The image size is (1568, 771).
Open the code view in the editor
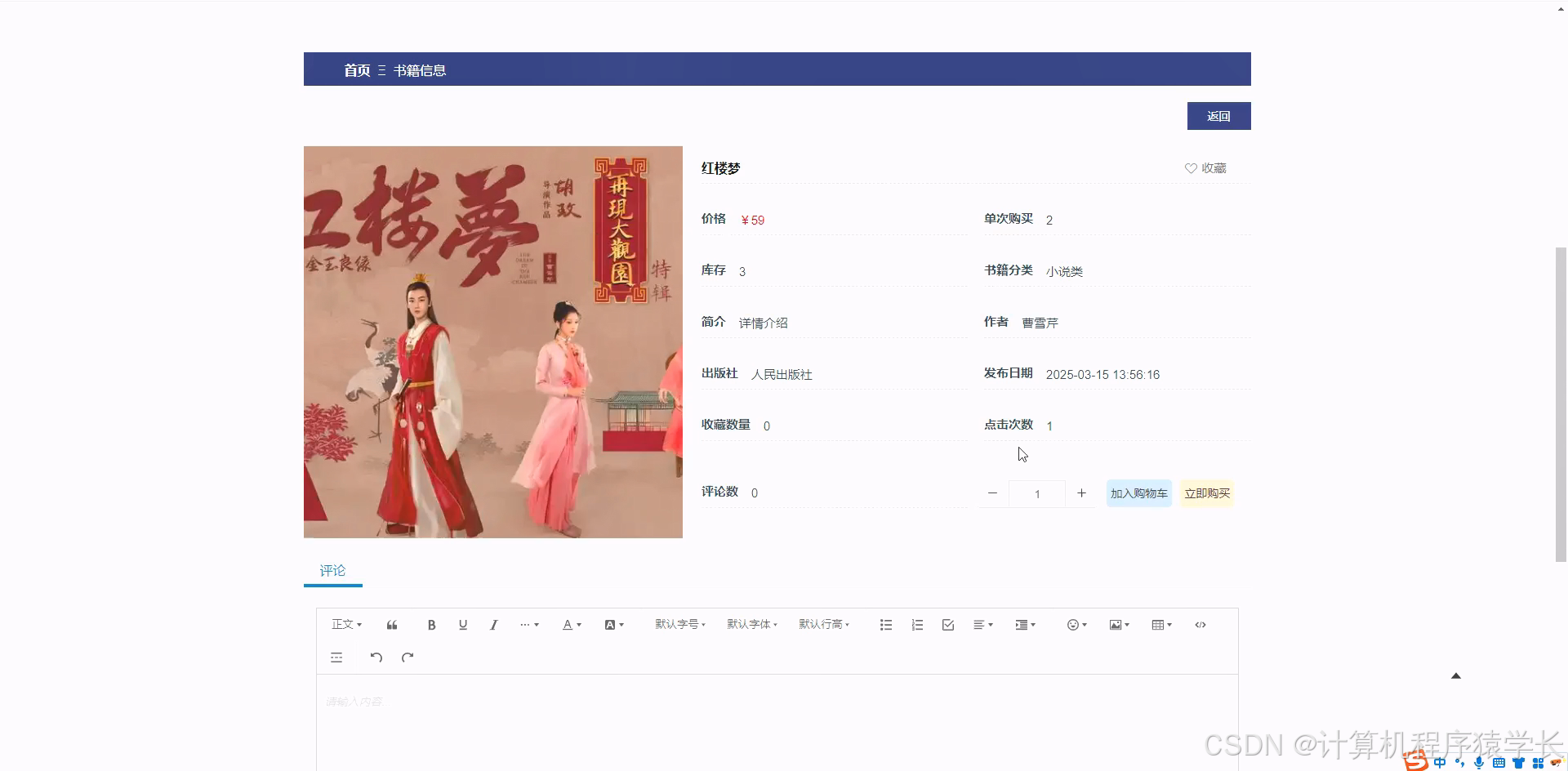(x=1200, y=624)
